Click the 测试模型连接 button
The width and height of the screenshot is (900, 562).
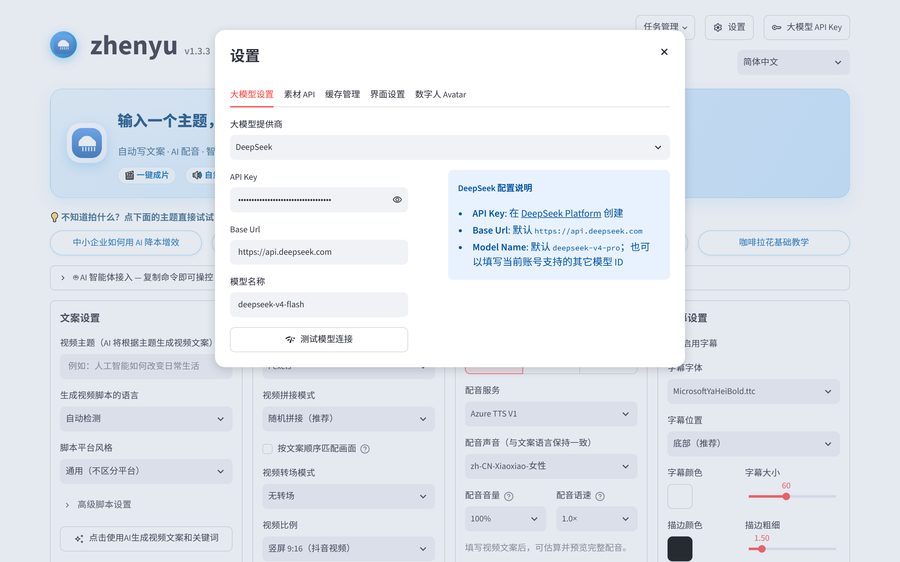(x=319, y=339)
